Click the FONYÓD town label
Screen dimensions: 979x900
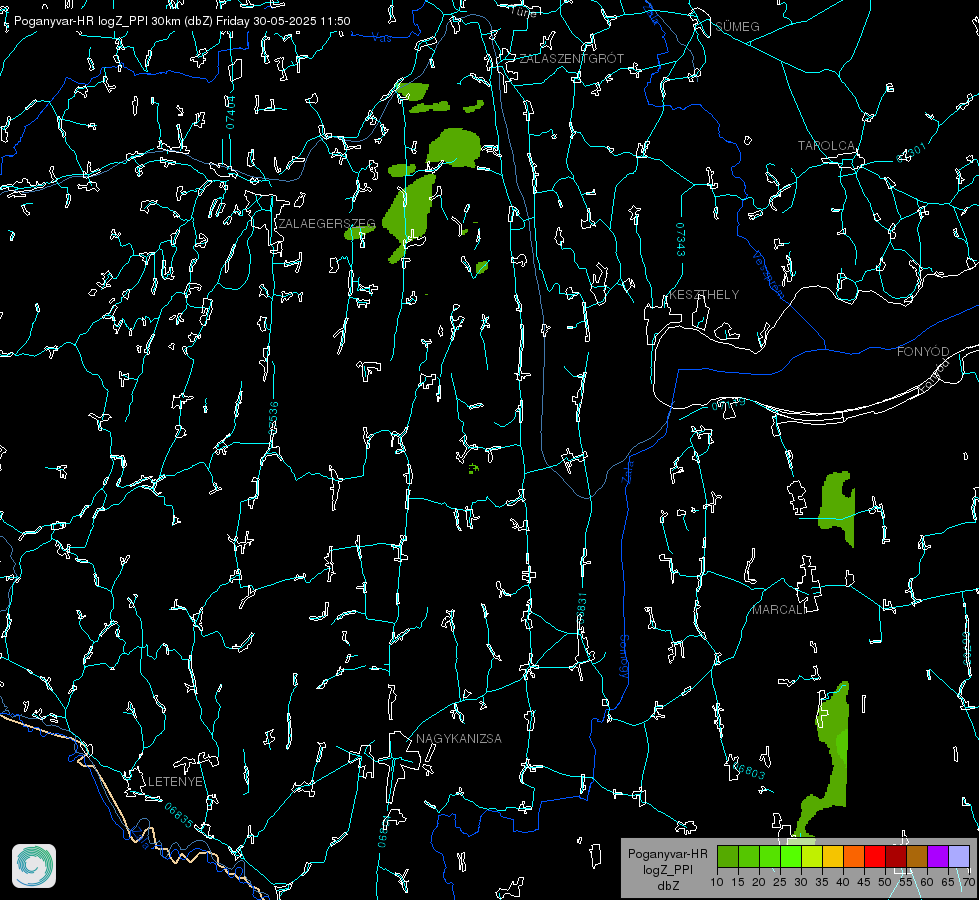tap(923, 352)
